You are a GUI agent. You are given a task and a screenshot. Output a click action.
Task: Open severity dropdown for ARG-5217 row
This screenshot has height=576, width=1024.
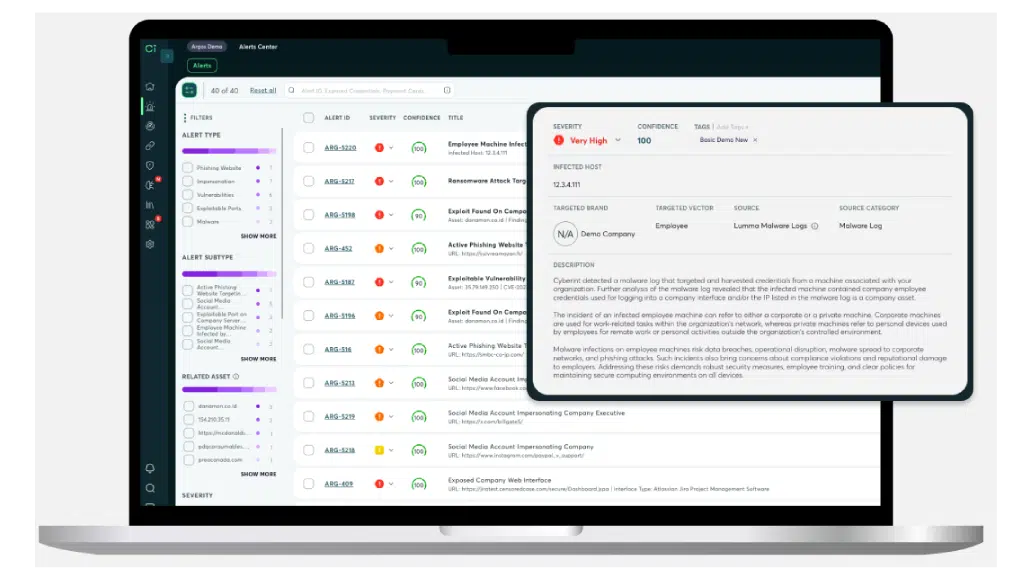(x=391, y=182)
